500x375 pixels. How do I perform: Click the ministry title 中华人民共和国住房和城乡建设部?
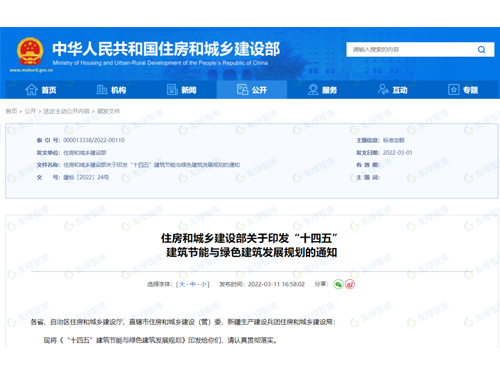166,49
